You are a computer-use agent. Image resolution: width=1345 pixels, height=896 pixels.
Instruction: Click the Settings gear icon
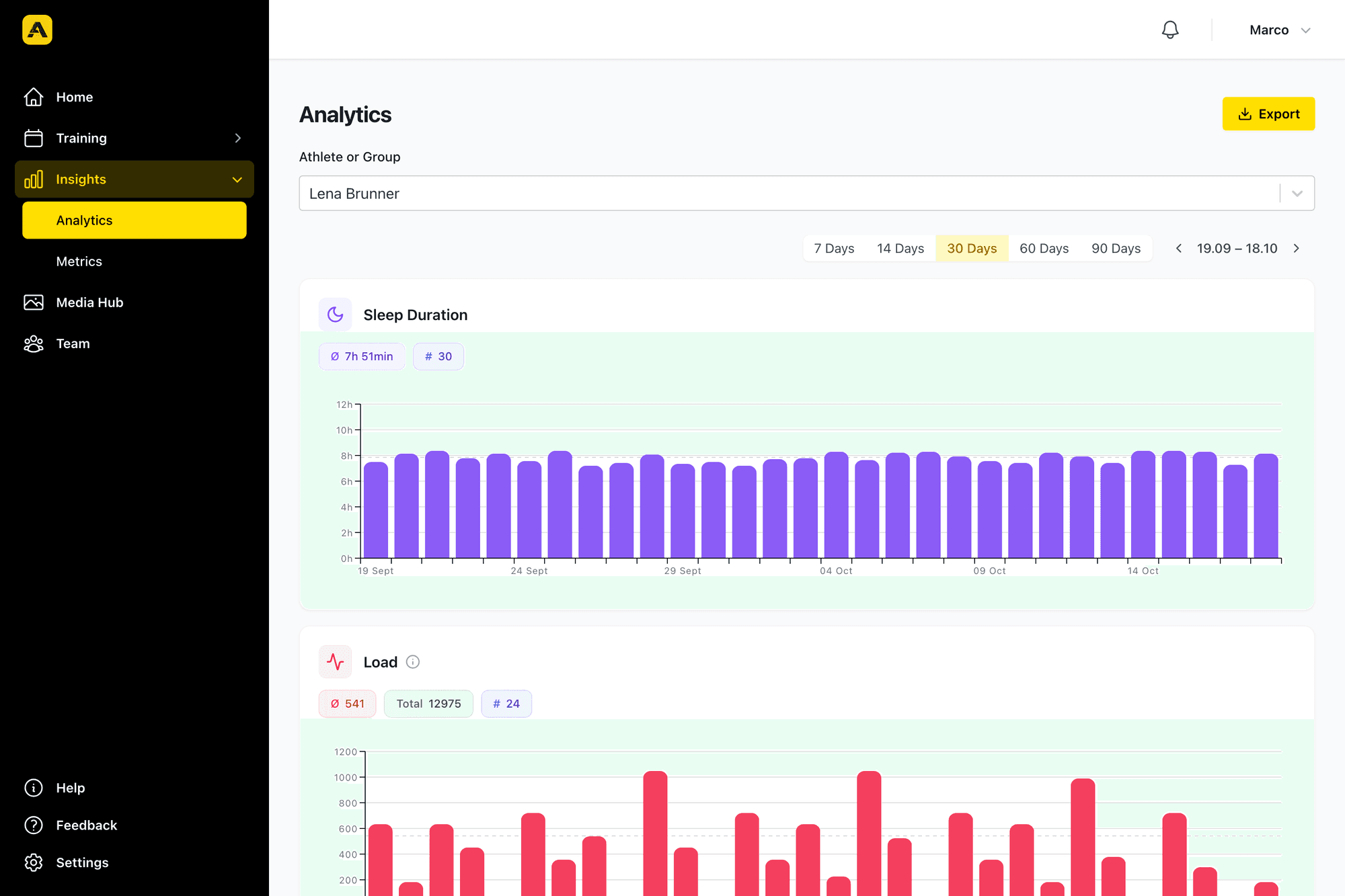click(x=34, y=862)
